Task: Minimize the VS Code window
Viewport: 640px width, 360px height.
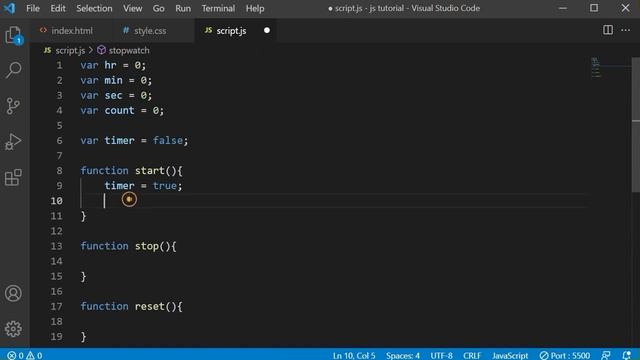Action: [x=562, y=8]
